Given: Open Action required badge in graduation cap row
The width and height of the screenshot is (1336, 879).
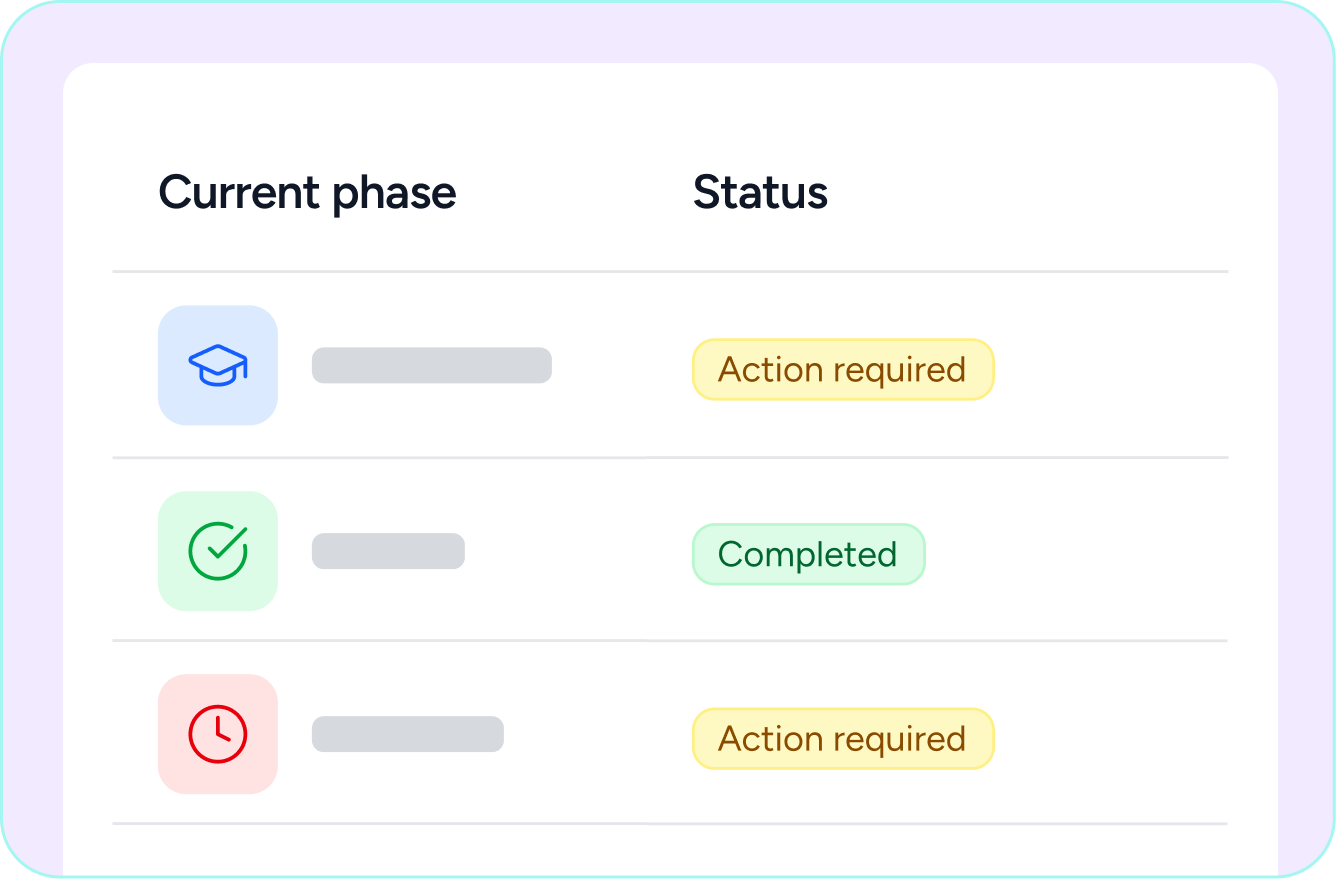Looking at the screenshot, I should click(x=843, y=370).
